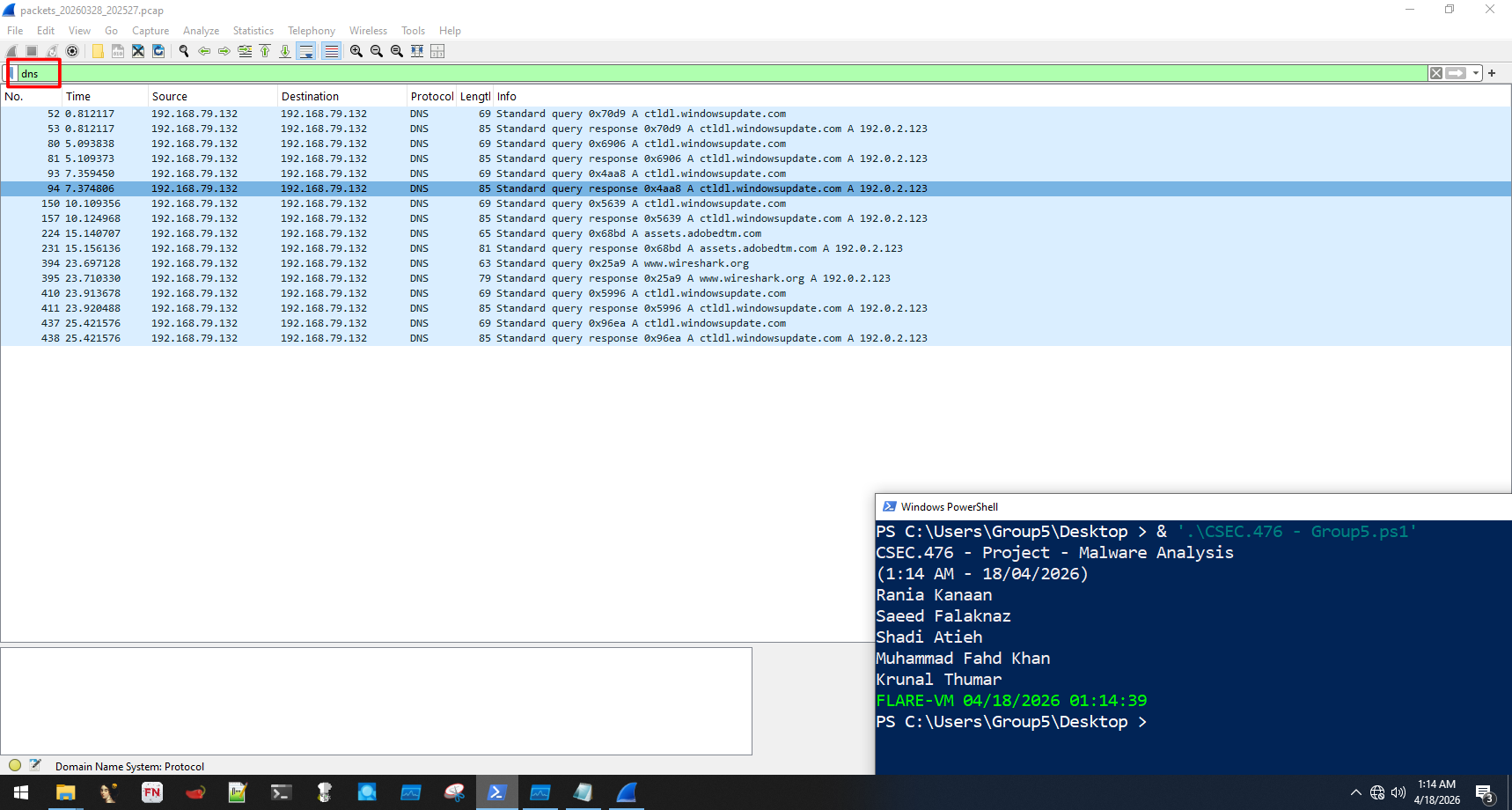Switch to Wireshark shark fin taskbar icon
The width and height of the screenshot is (1512, 810).
tap(627, 792)
